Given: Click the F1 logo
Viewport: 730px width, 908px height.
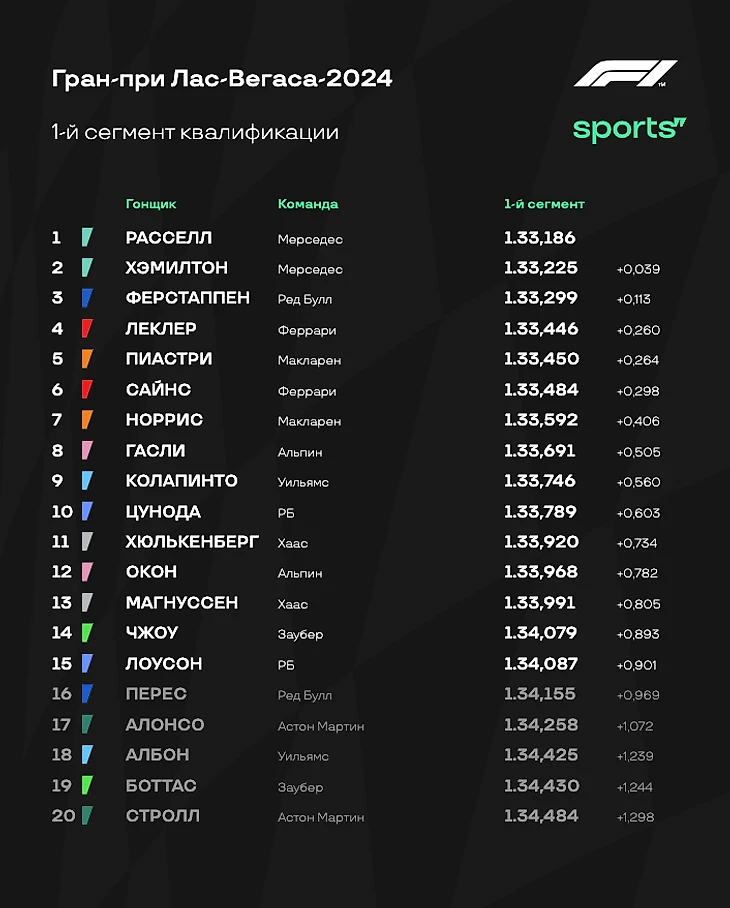Looking at the screenshot, I should pos(625,74).
